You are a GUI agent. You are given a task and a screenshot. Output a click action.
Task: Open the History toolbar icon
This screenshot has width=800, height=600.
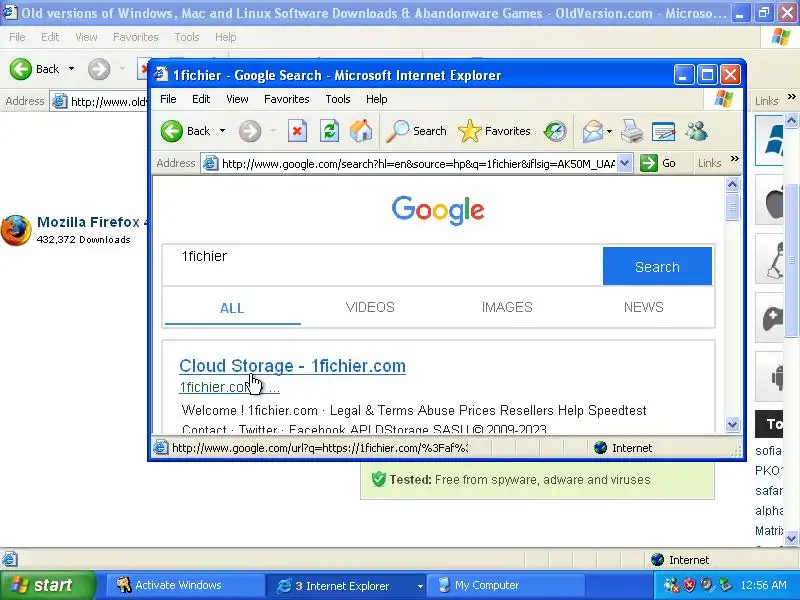[555, 131]
